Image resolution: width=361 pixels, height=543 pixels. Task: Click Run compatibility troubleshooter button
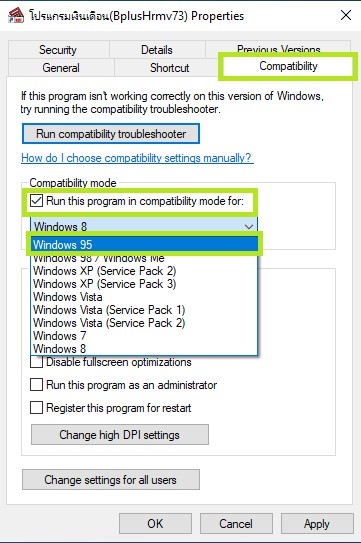(111, 134)
